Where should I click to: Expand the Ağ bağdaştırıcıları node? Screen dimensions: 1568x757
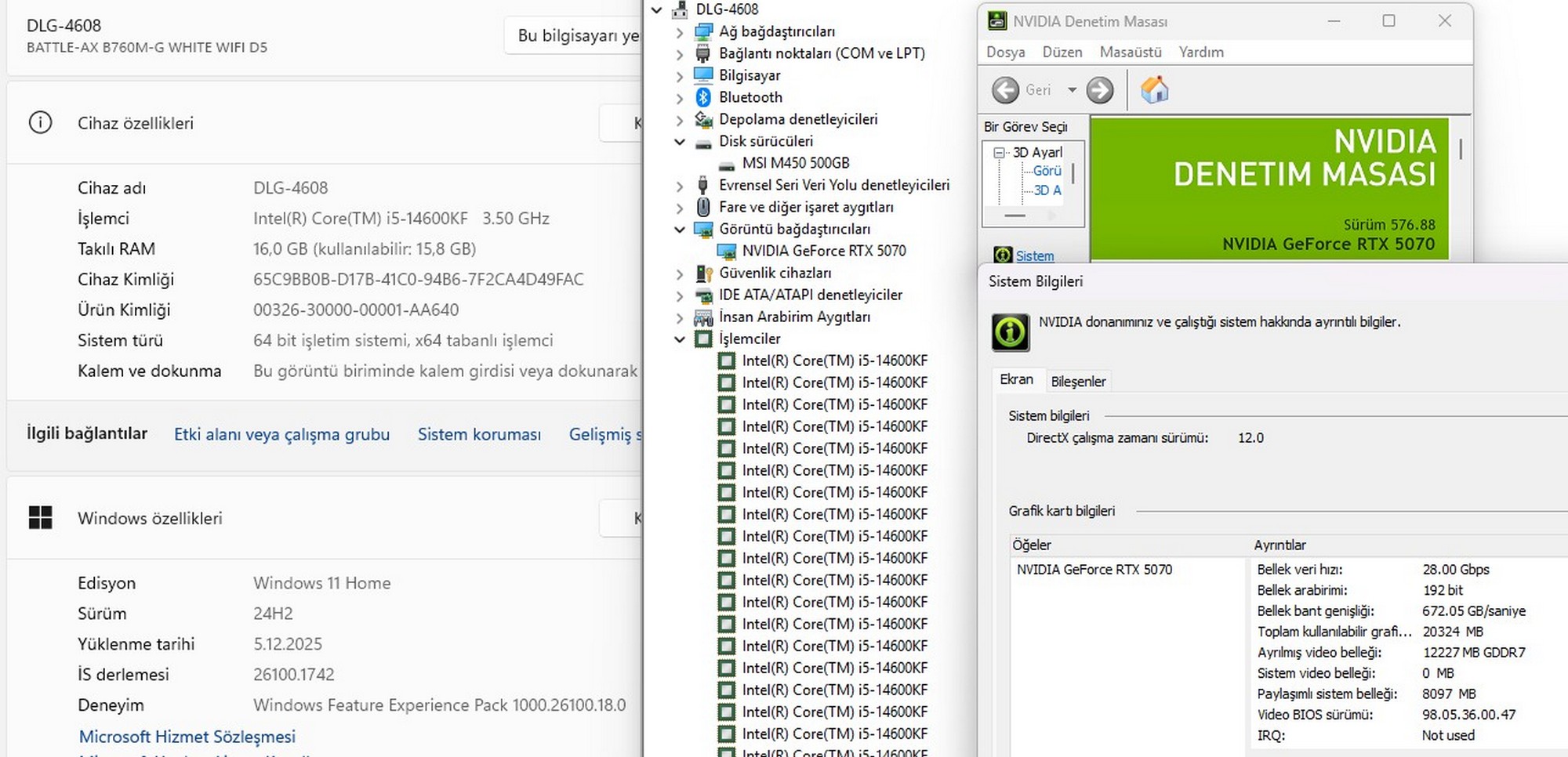[x=680, y=32]
